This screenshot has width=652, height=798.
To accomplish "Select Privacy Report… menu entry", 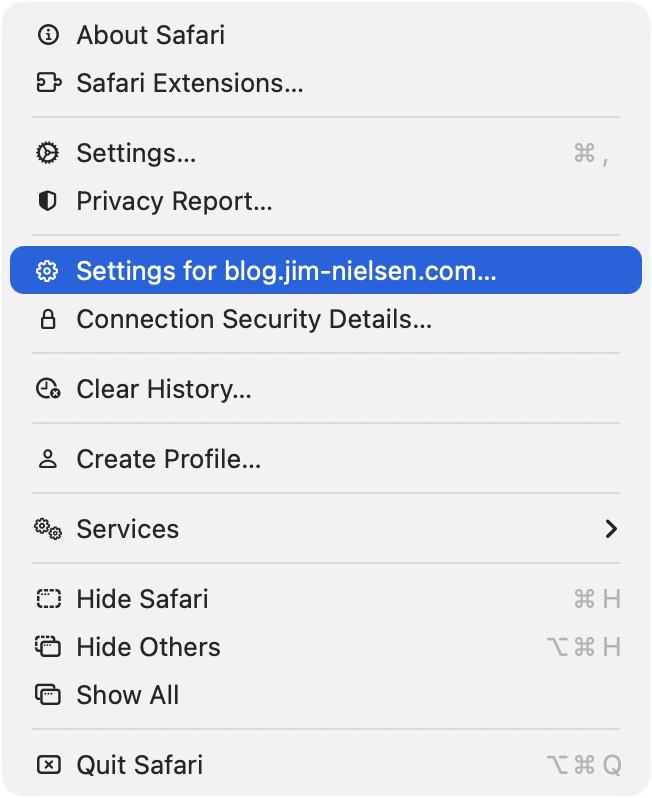I will pos(174,201).
